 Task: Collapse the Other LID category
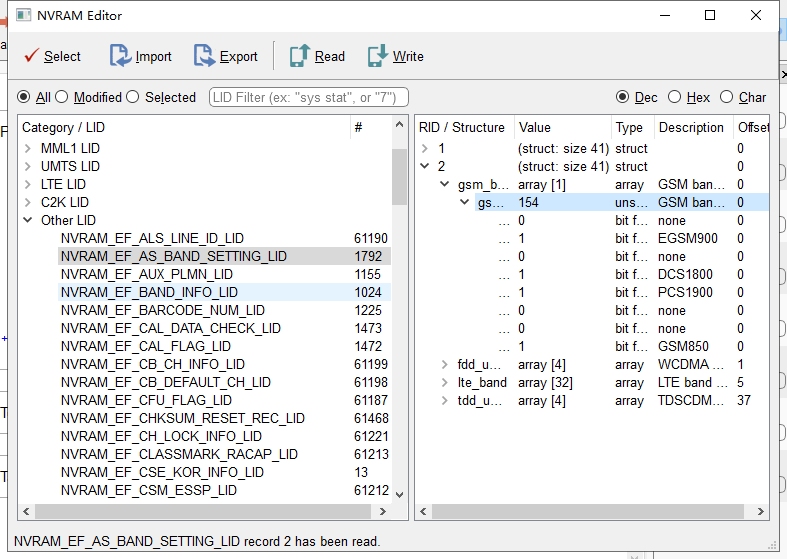click(28, 221)
